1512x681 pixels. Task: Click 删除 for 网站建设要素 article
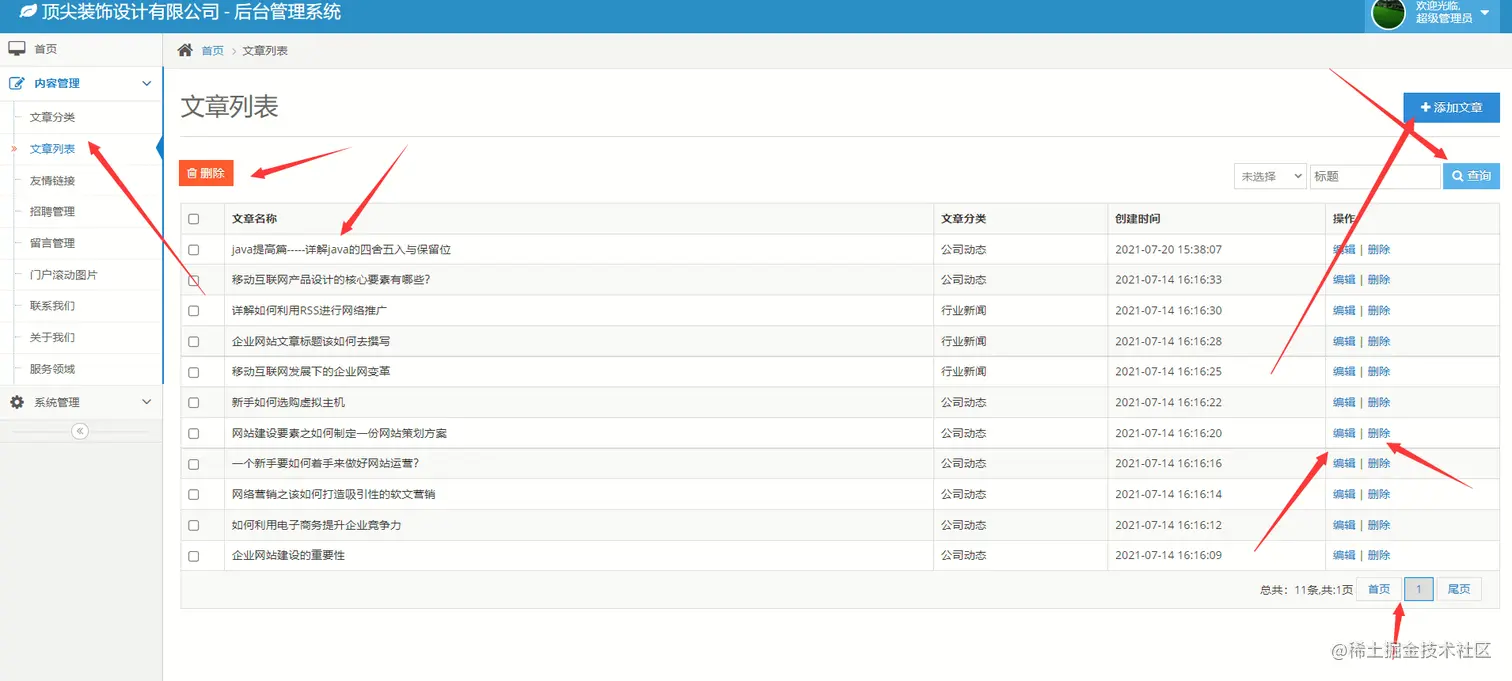coord(1379,434)
